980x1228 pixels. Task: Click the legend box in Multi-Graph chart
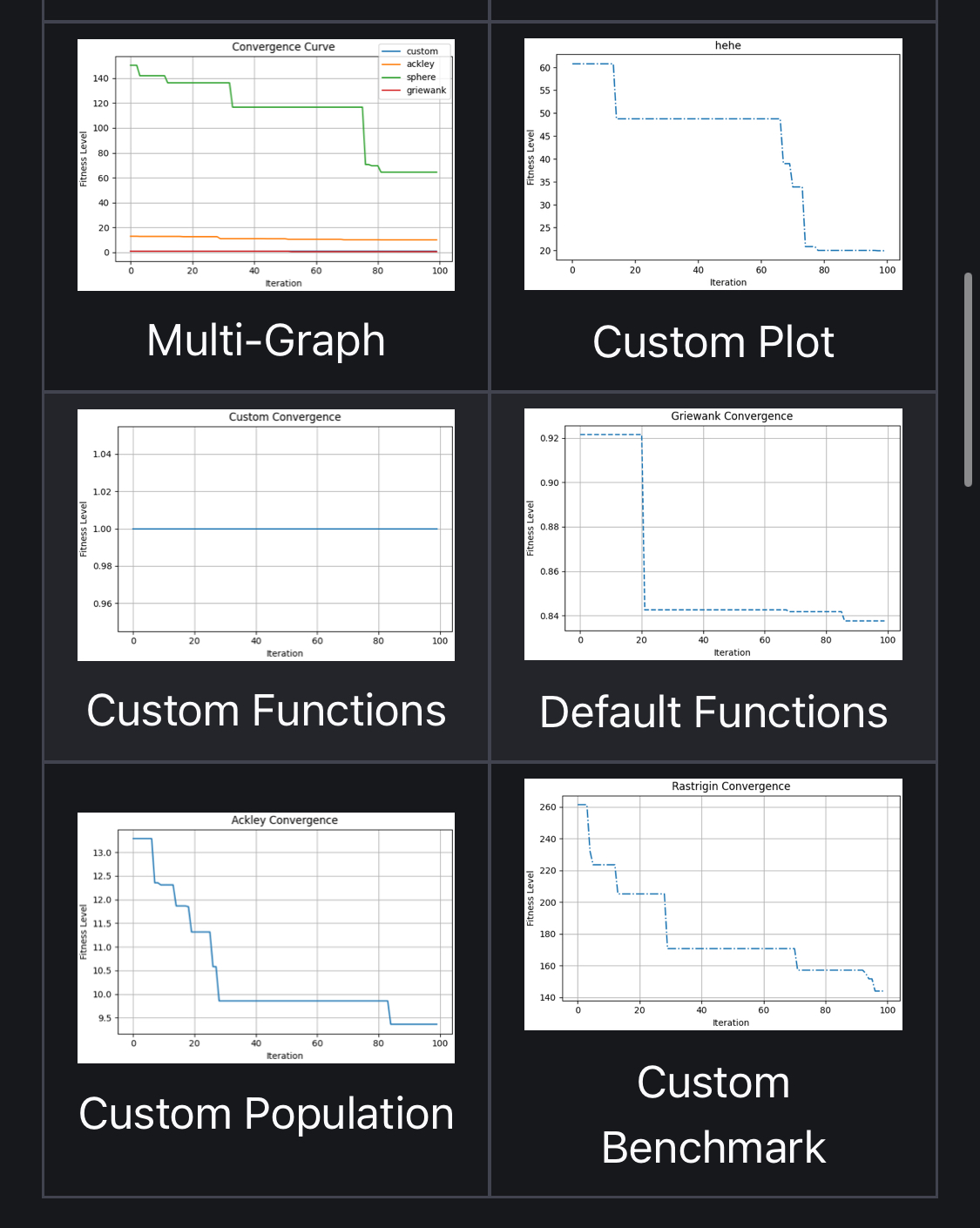point(415,71)
